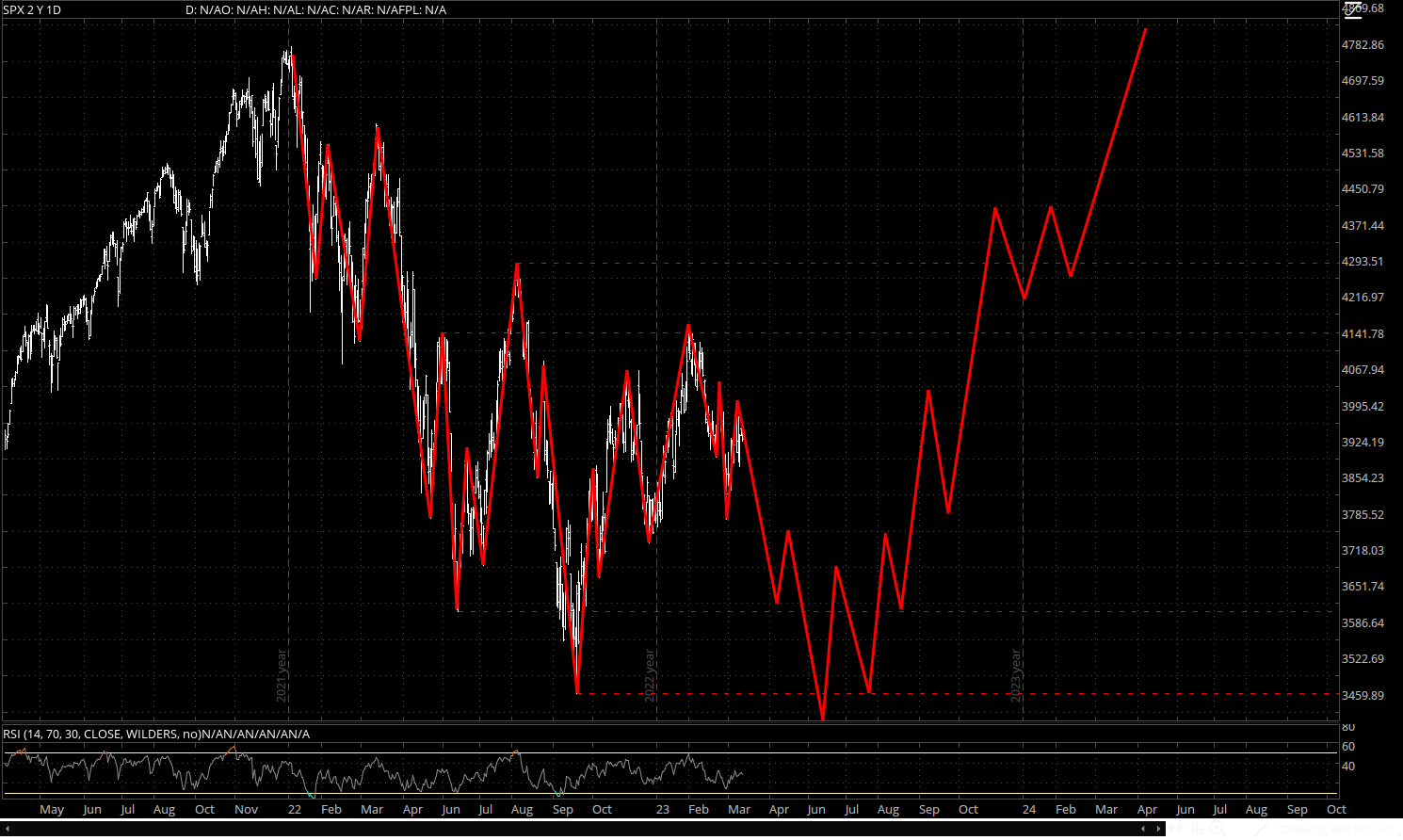Click the horizontal scrollbar's left arrow
This screenshot has height=840, width=1403.
pos(1143,829)
